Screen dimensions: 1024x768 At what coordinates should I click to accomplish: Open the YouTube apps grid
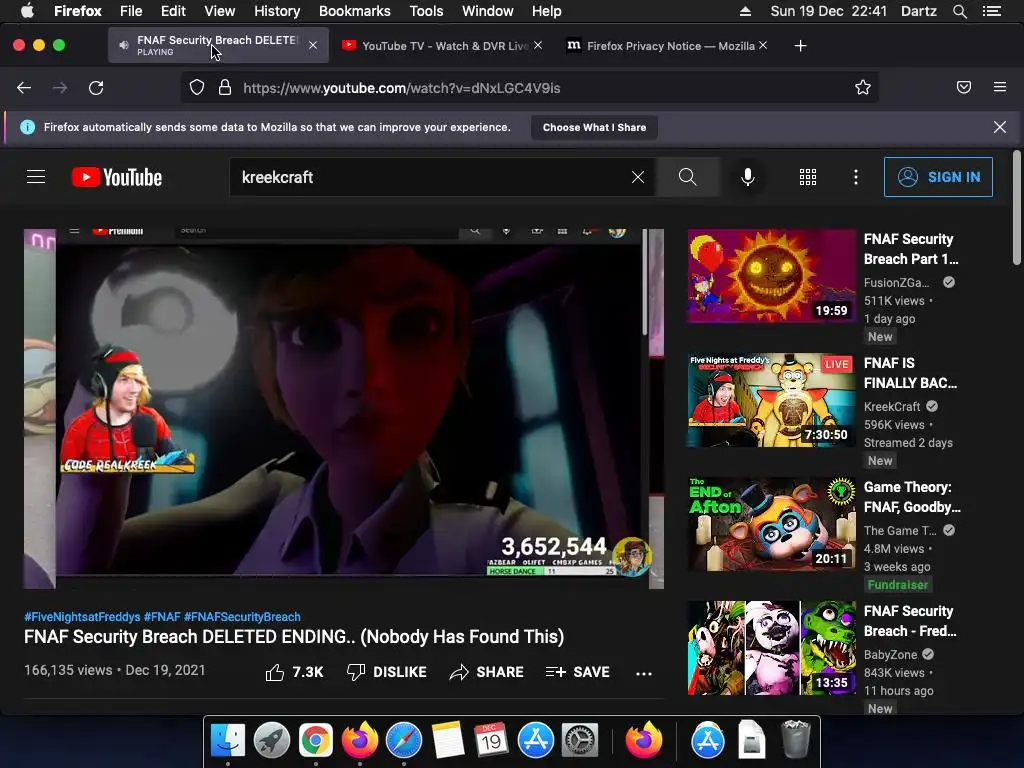808,177
